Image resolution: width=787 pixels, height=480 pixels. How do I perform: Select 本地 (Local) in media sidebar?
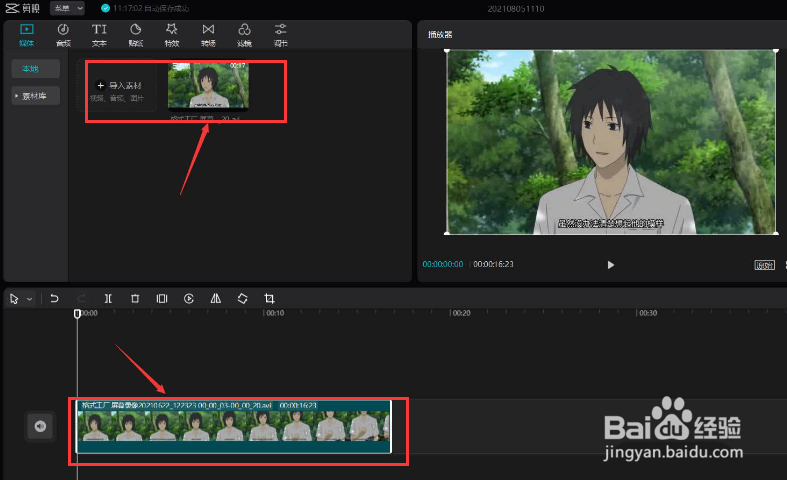click(x=36, y=68)
